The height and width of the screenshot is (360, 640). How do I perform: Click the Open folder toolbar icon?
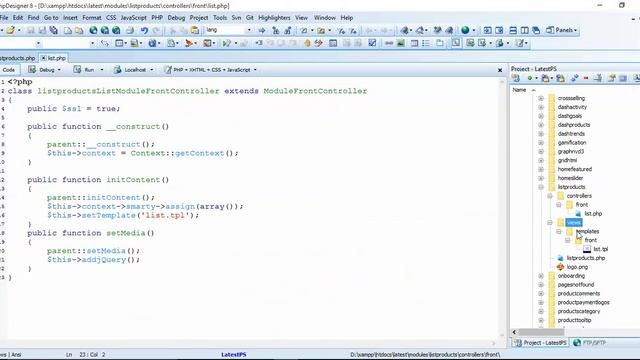pyautogui.click(x=10, y=30)
